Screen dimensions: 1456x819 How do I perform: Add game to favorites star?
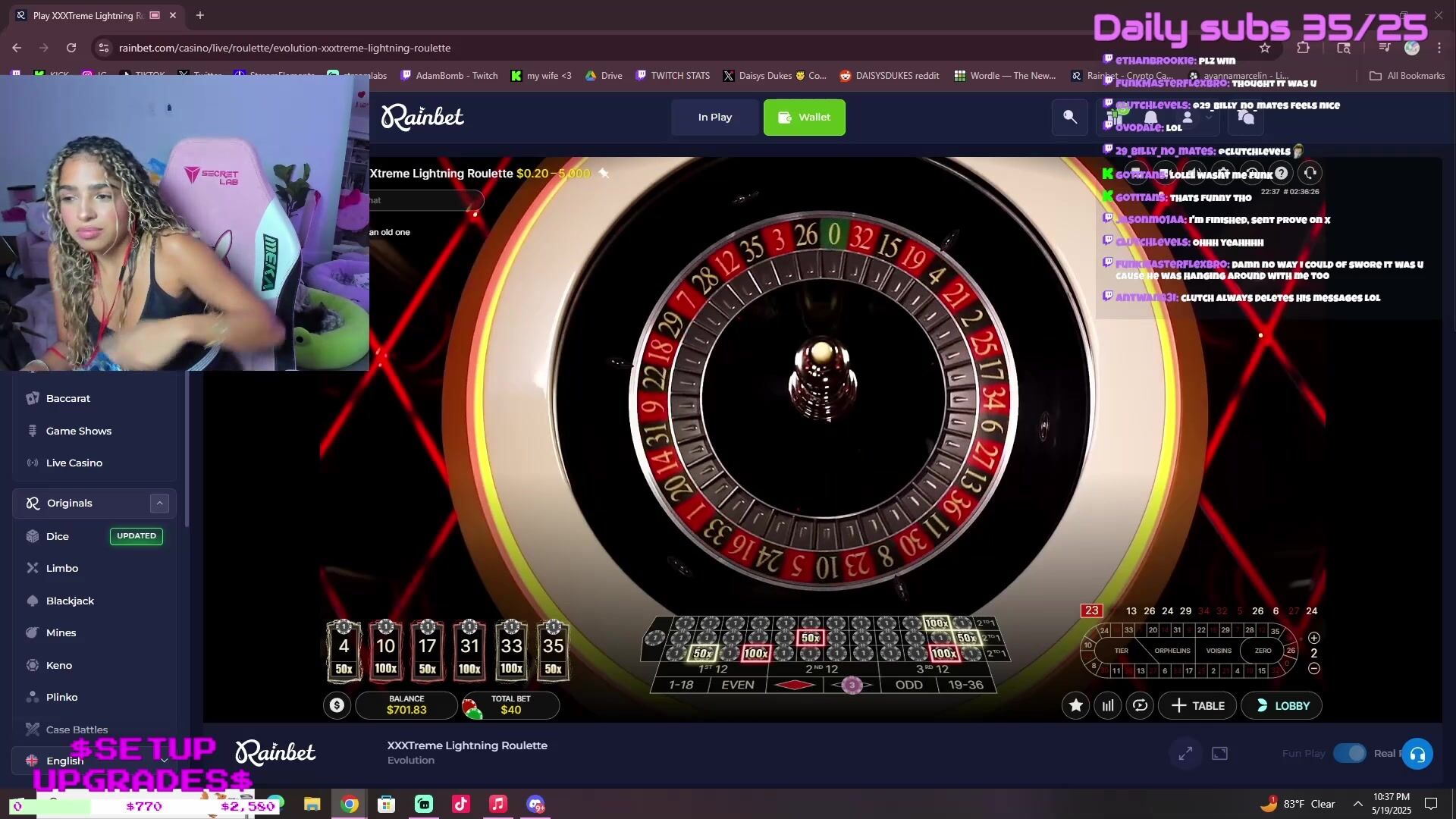[x=1075, y=706]
